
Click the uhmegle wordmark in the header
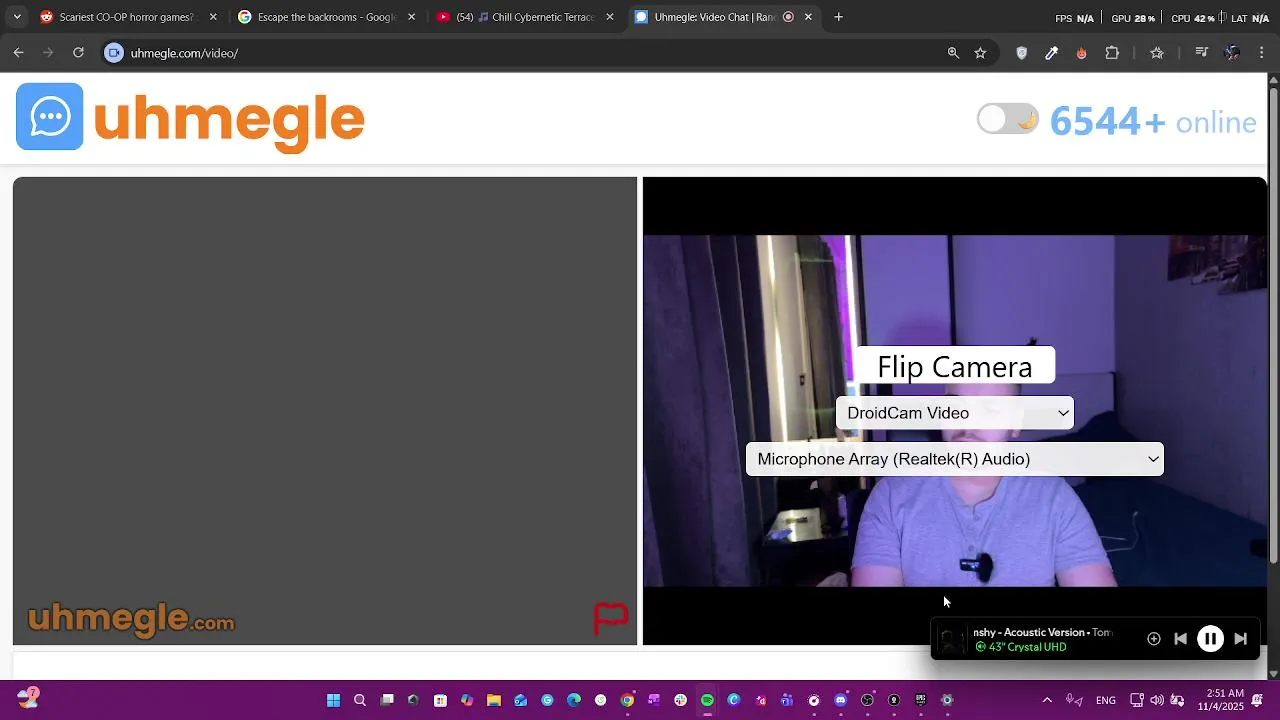pyautogui.click(x=229, y=120)
